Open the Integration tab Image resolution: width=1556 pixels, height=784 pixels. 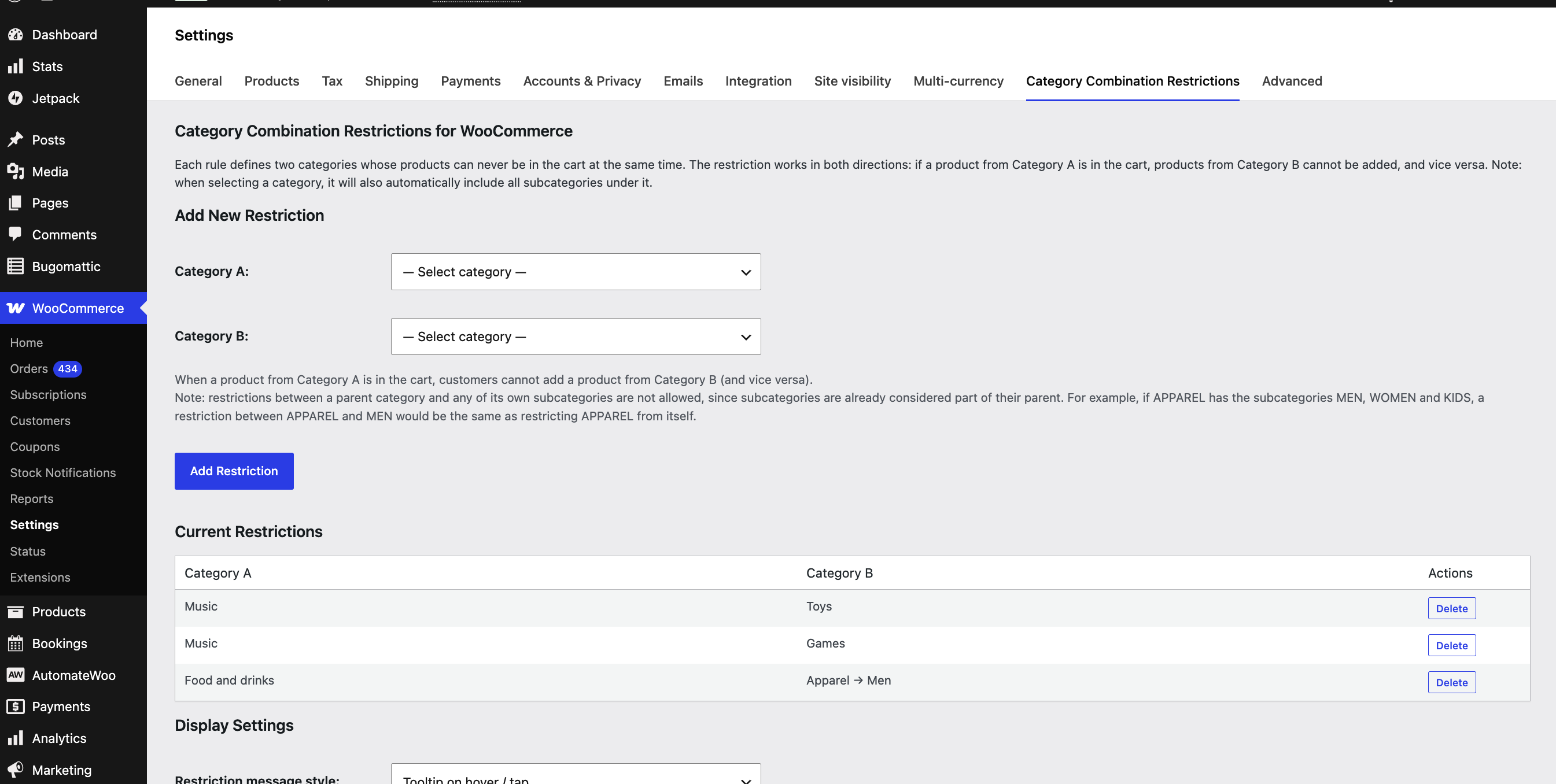[759, 81]
